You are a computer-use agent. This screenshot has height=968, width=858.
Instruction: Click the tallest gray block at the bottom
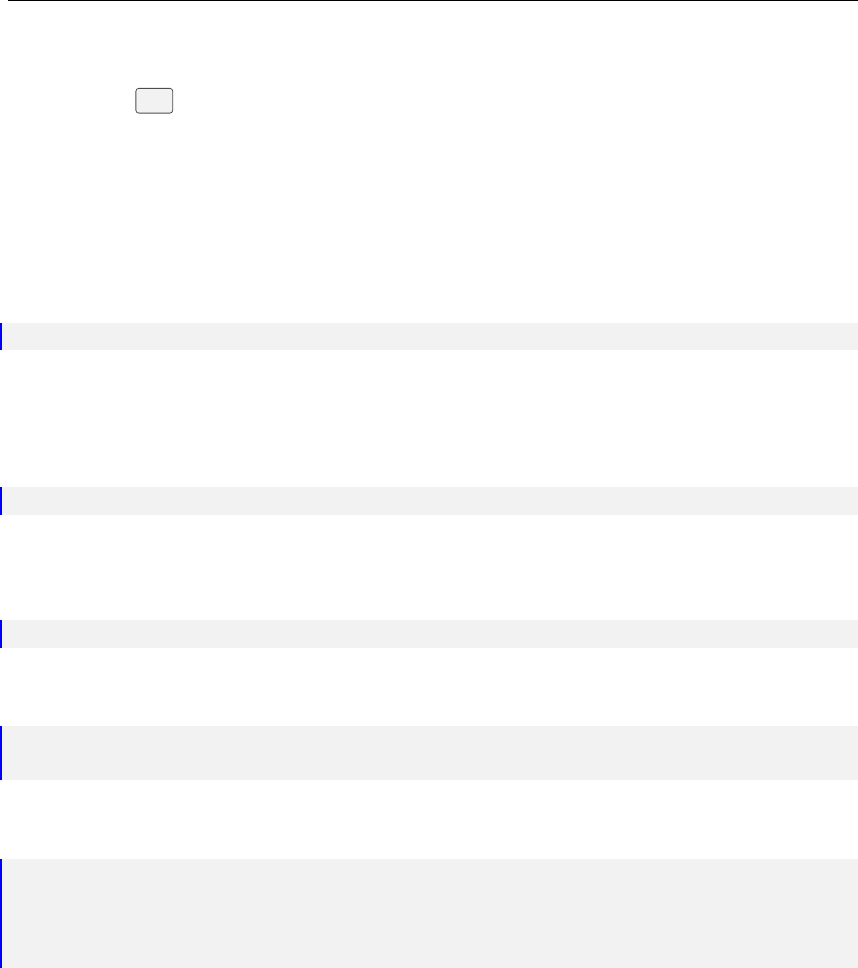pyautogui.click(x=430, y=913)
